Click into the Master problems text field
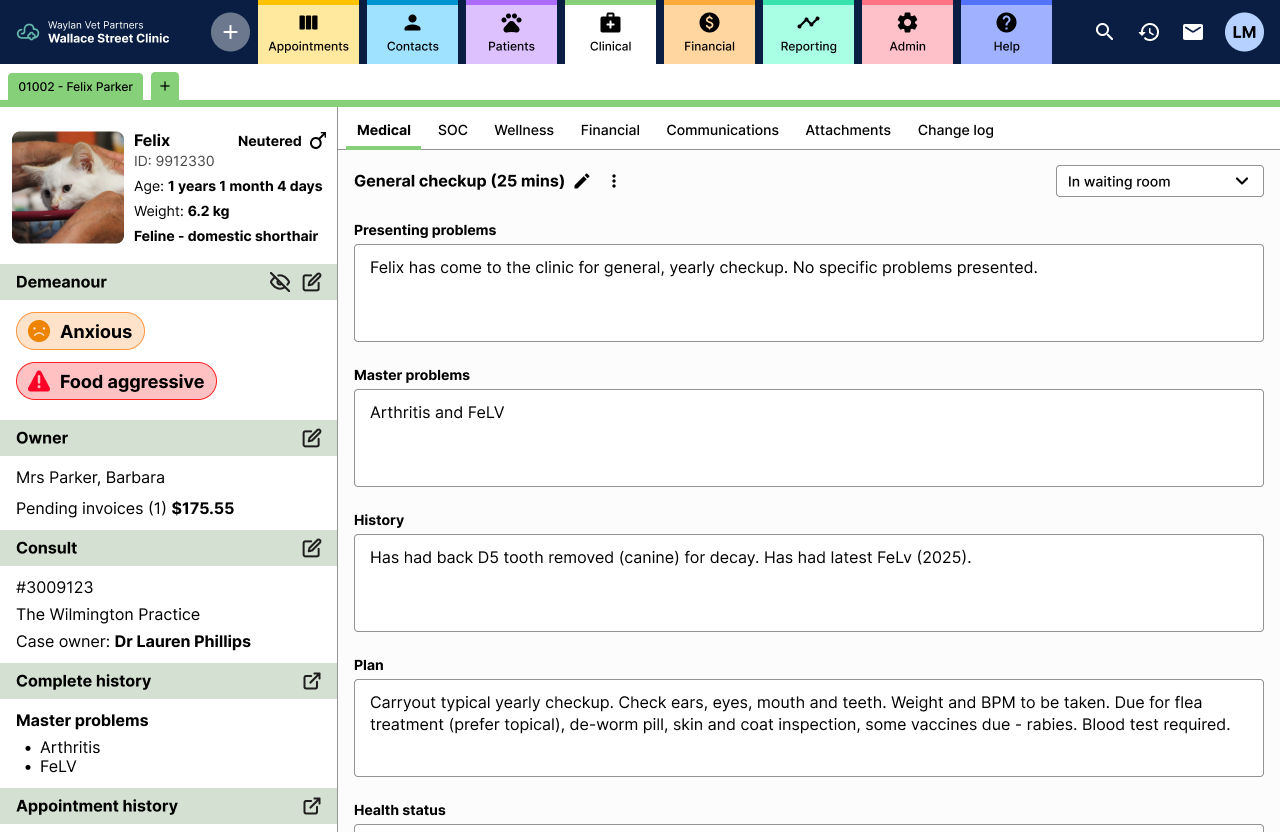1280x832 pixels. pyautogui.click(x=809, y=438)
